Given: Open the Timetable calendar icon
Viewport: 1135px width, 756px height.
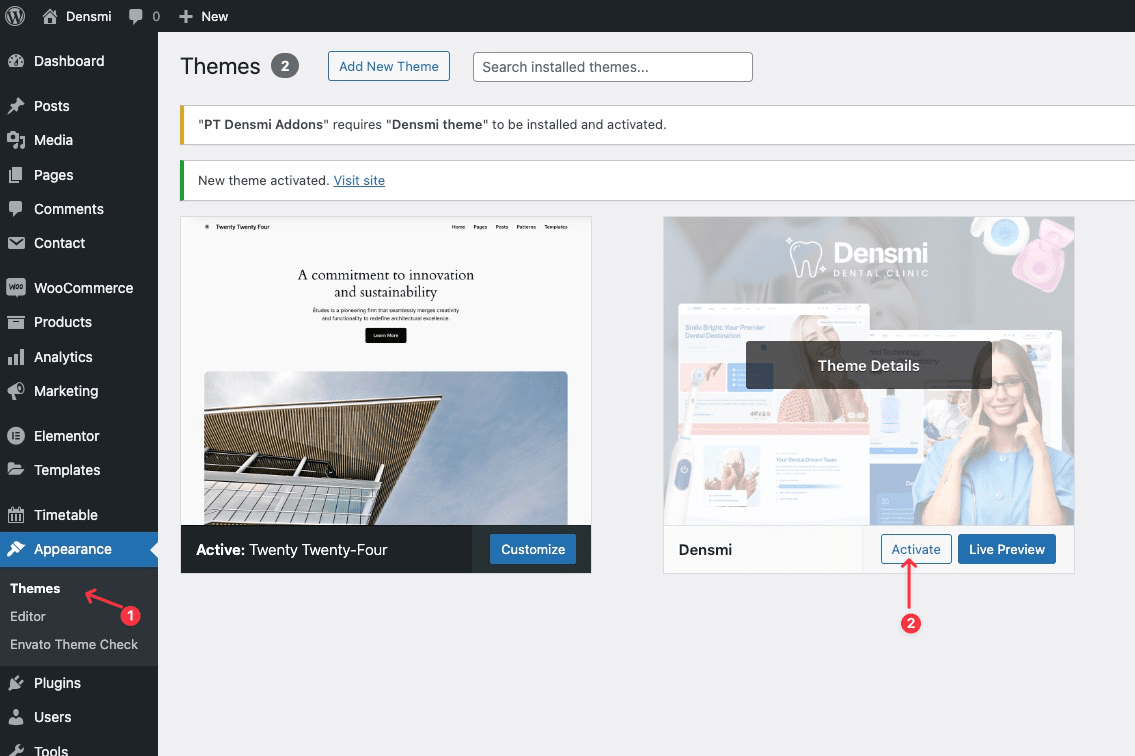Looking at the screenshot, I should pos(16,515).
